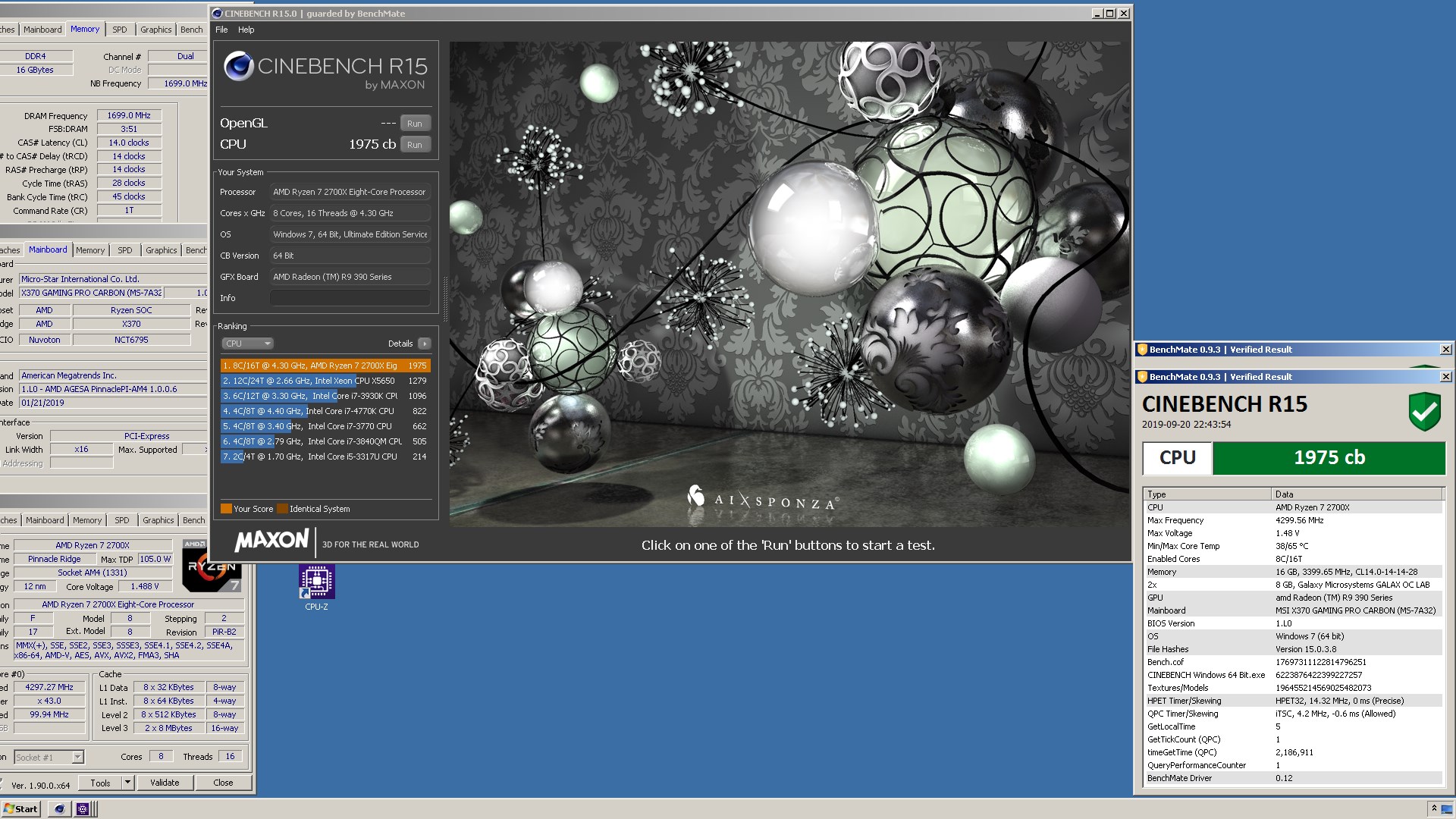Open the Windows Start menu
The image size is (1456, 819).
click(21, 809)
